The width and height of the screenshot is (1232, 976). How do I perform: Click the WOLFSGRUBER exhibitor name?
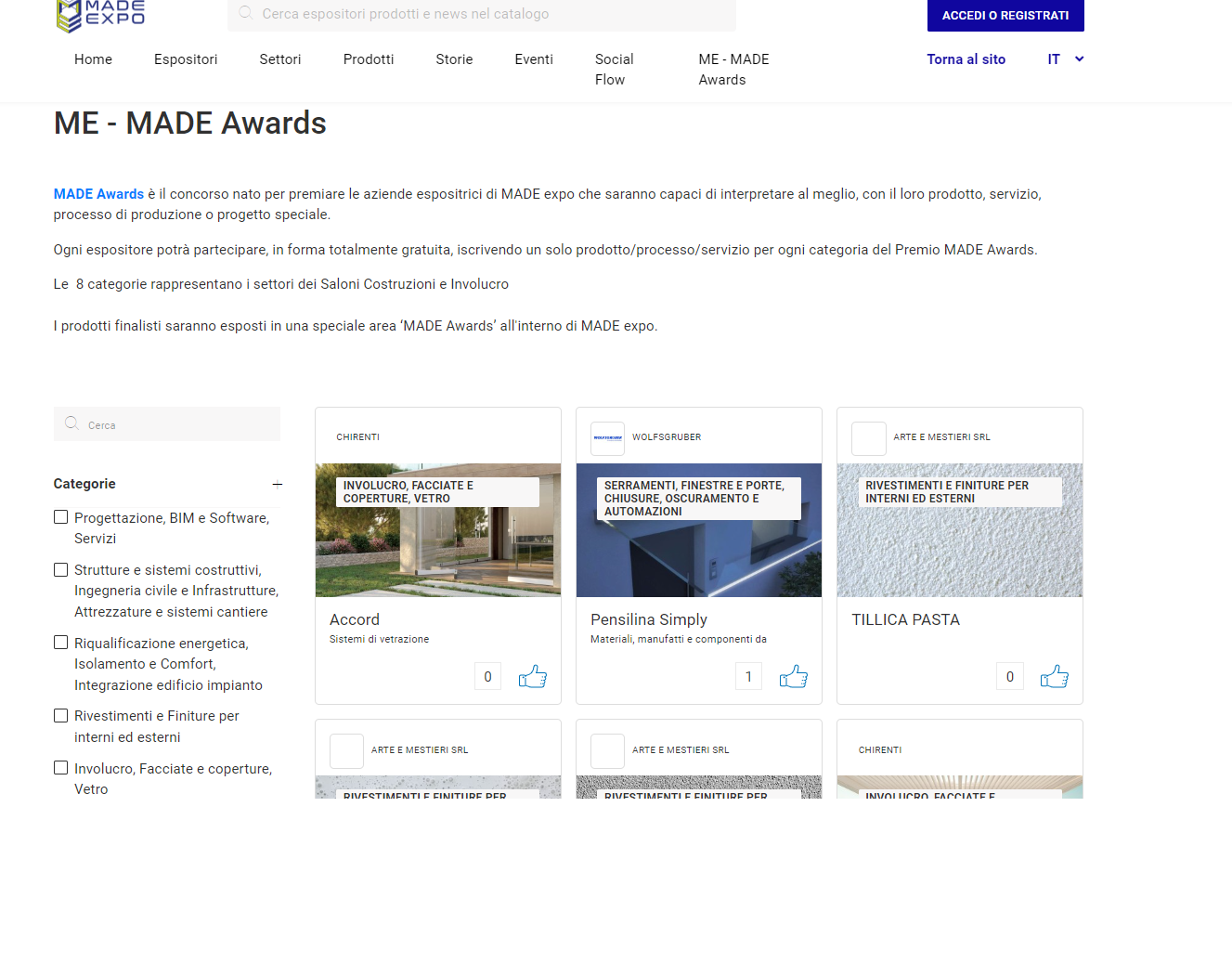pyautogui.click(x=667, y=437)
